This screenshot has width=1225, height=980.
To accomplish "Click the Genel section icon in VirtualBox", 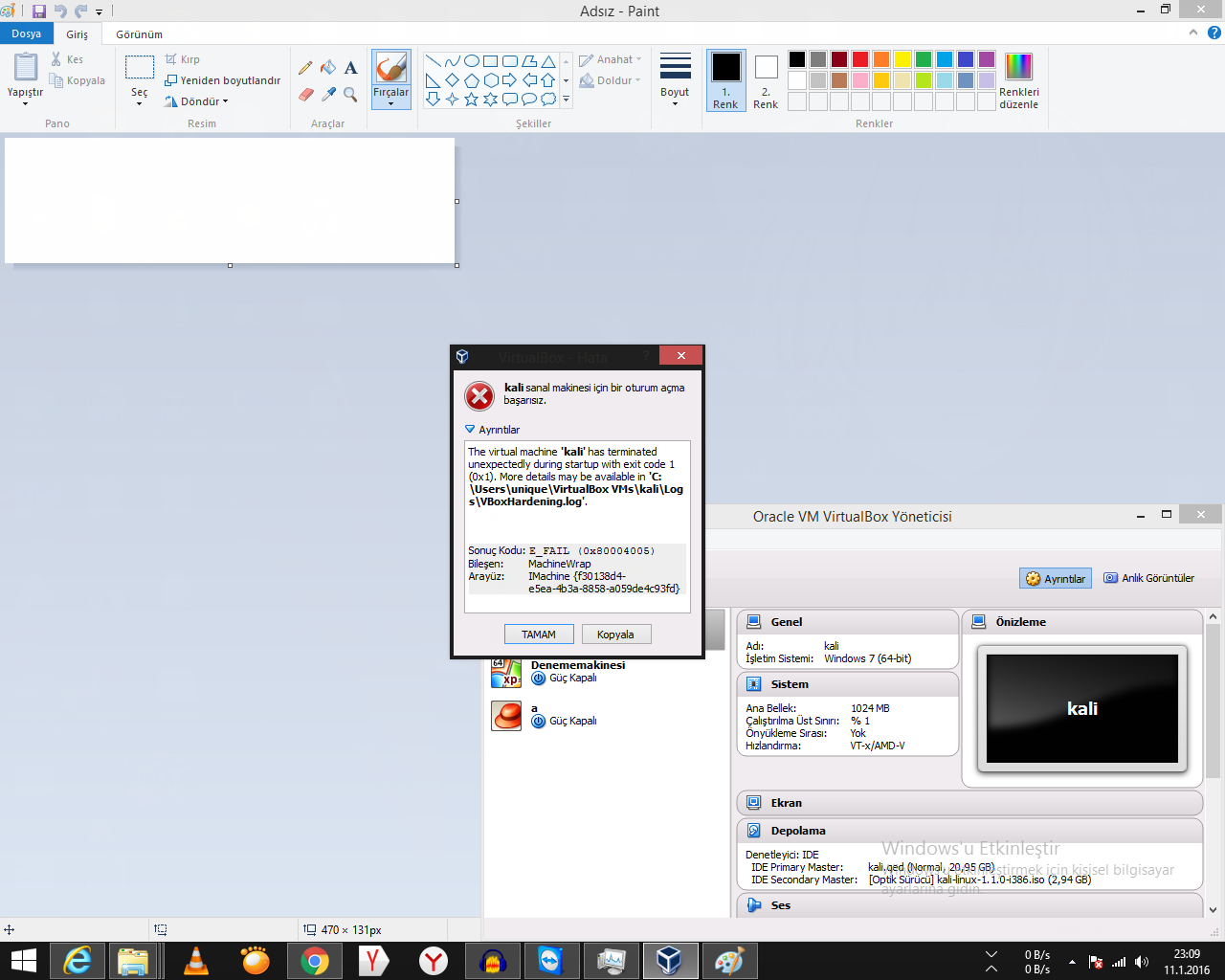I will coord(754,622).
